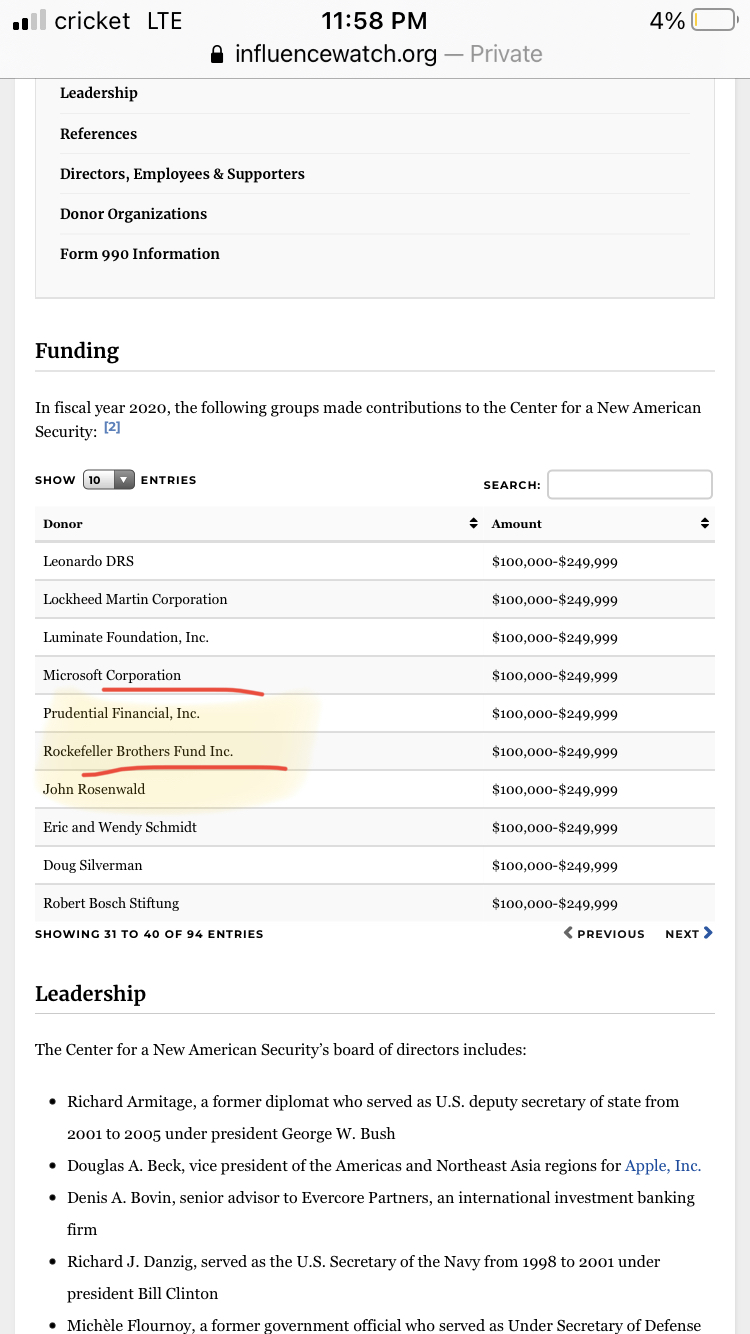Open Form 990 Information section link
The width and height of the screenshot is (750, 1334).
click(140, 254)
